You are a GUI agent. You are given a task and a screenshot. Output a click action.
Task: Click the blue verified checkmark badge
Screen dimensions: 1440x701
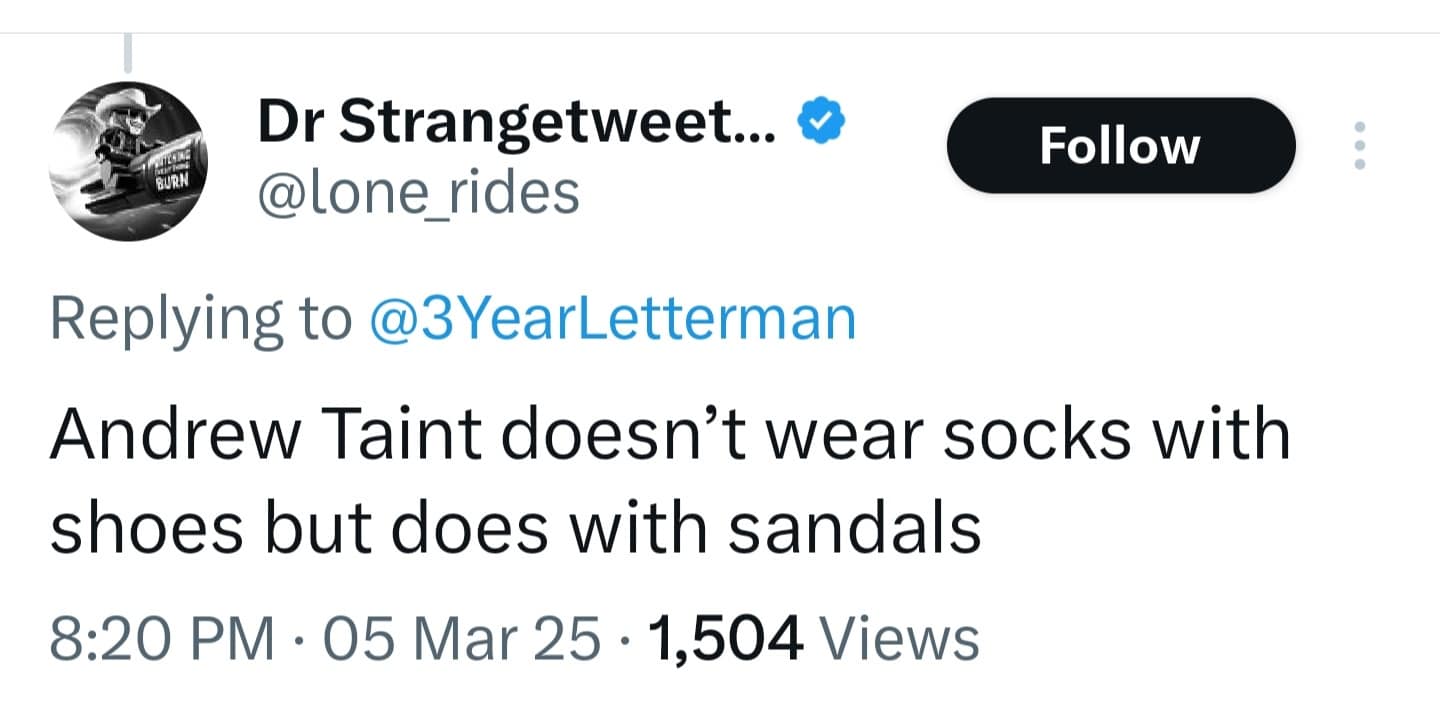818,120
